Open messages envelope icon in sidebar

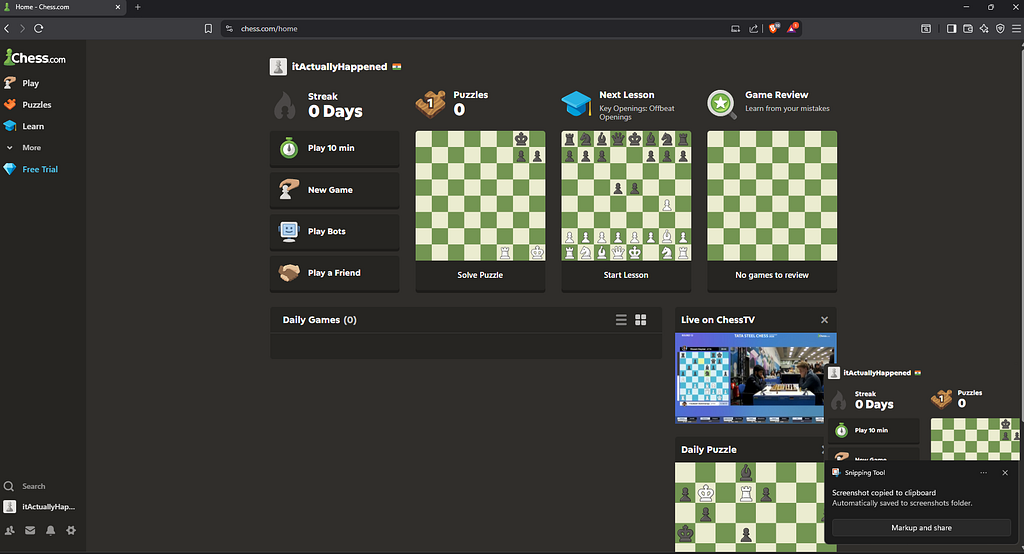[x=30, y=530]
